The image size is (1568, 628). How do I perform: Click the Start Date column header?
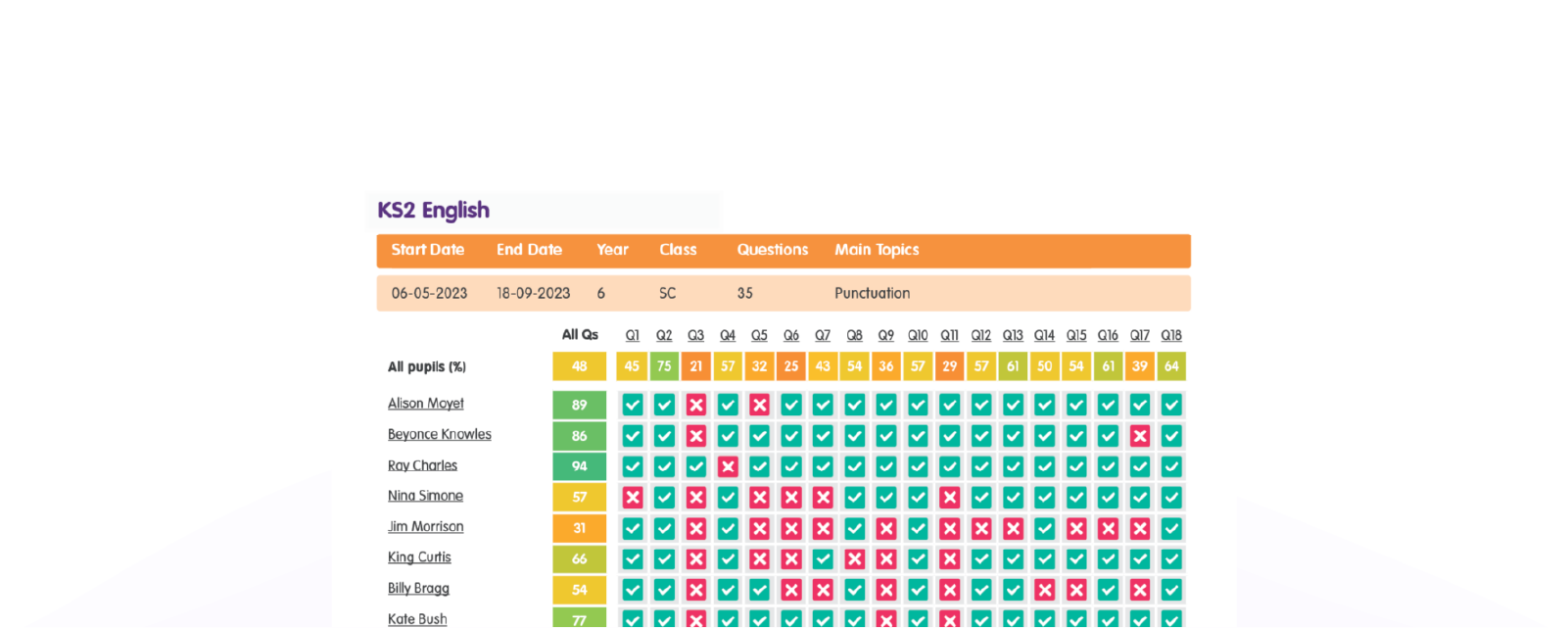[x=427, y=250]
